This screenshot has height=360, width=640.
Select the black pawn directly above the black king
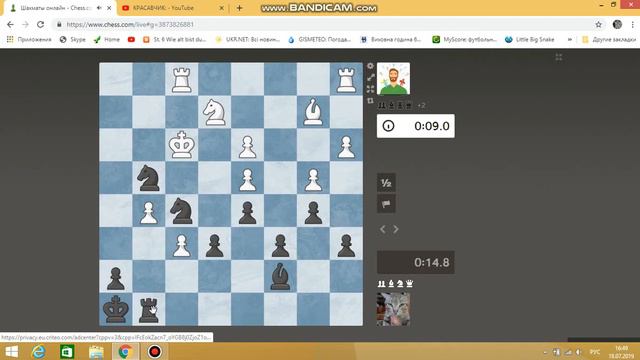coord(116,277)
